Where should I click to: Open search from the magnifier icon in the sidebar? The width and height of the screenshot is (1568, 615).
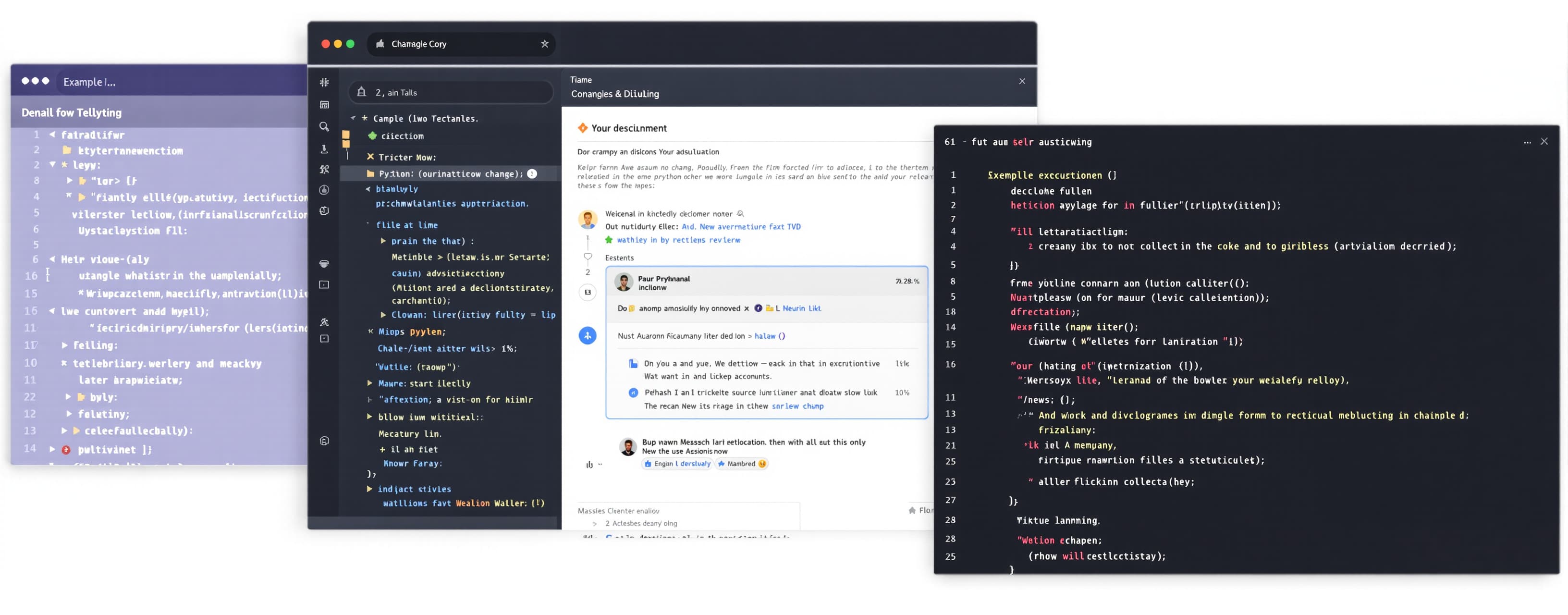[x=324, y=127]
